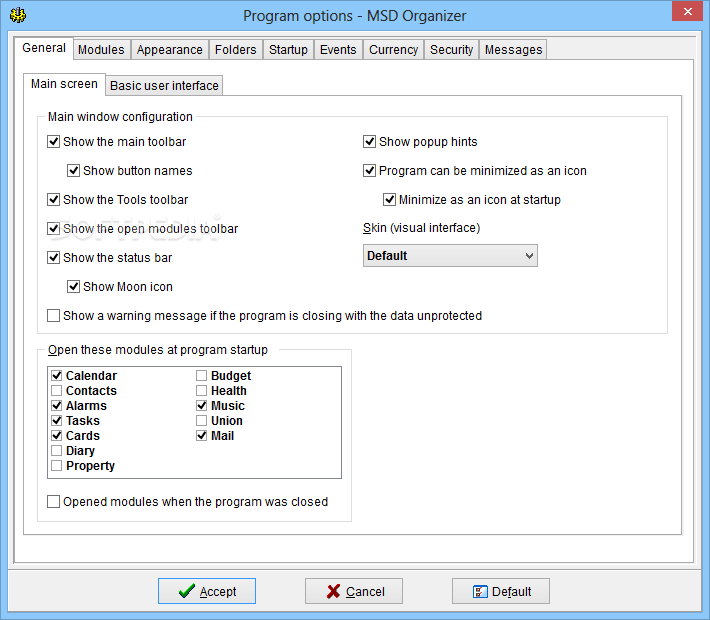Toggle Show button names checkbox

(x=73, y=171)
